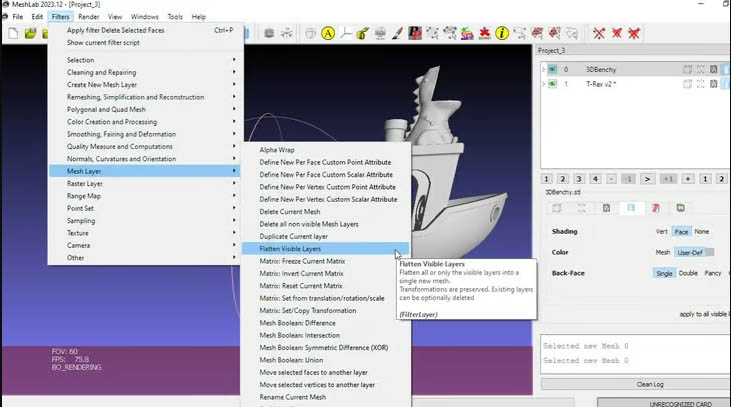This screenshot has height=407, width=731.
Task: Open the Color Creation and Processing submenu
Action: (112, 122)
